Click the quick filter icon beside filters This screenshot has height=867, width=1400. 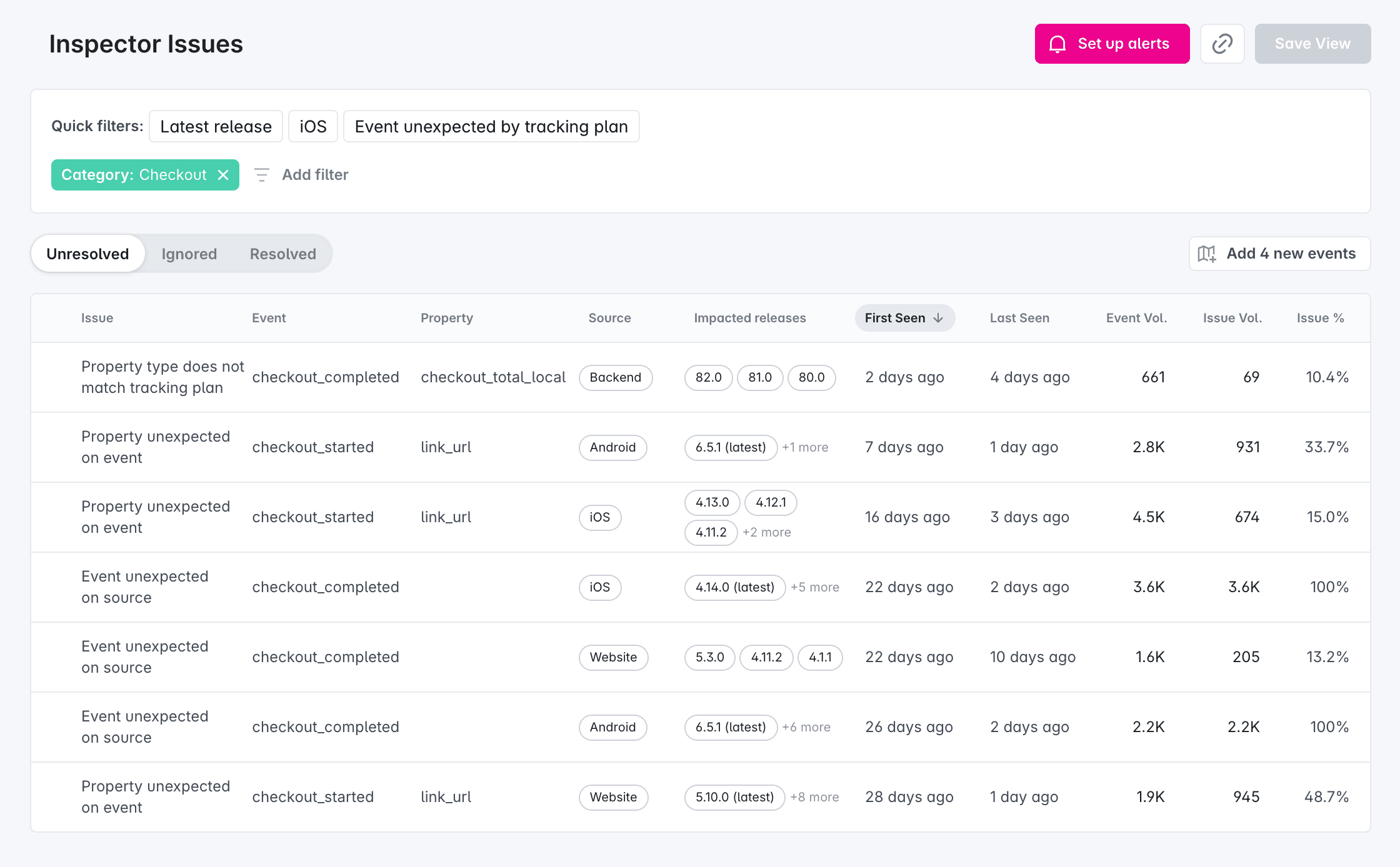[x=261, y=175]
